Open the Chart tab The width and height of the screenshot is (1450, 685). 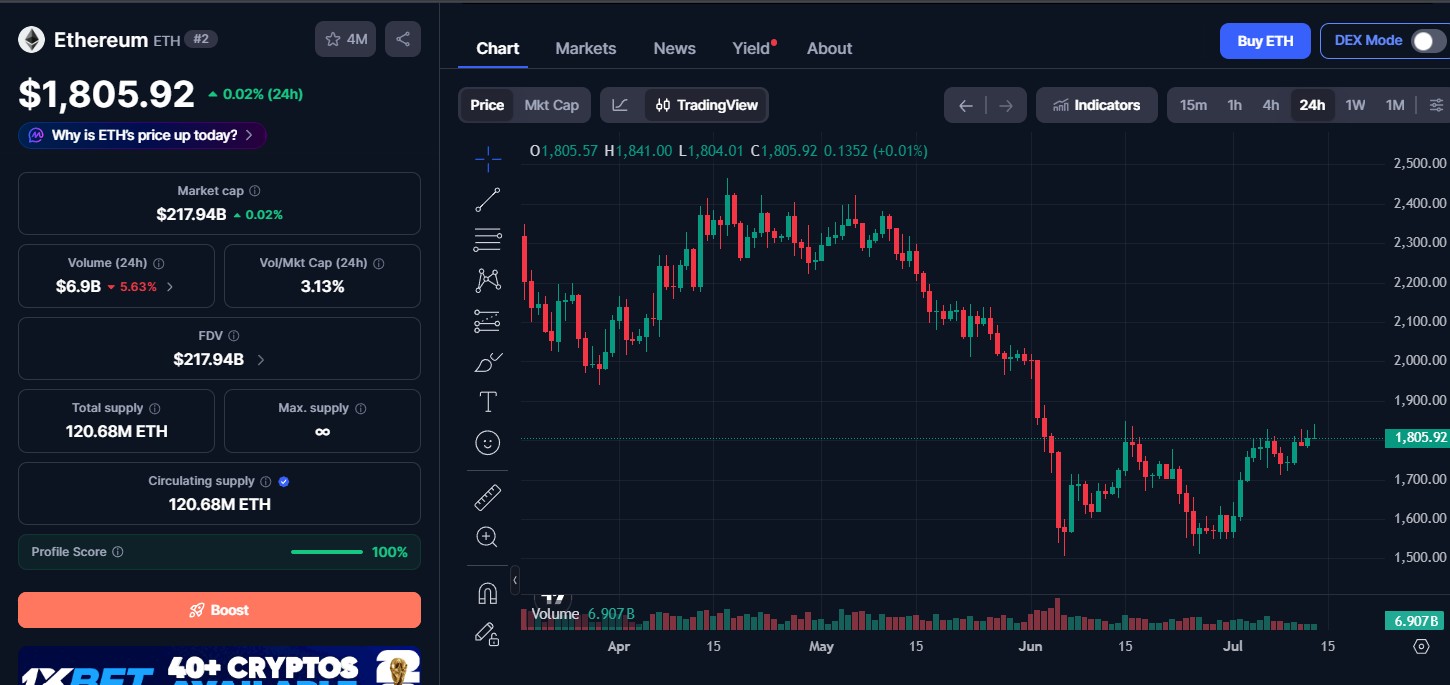[x=497, y=48]
